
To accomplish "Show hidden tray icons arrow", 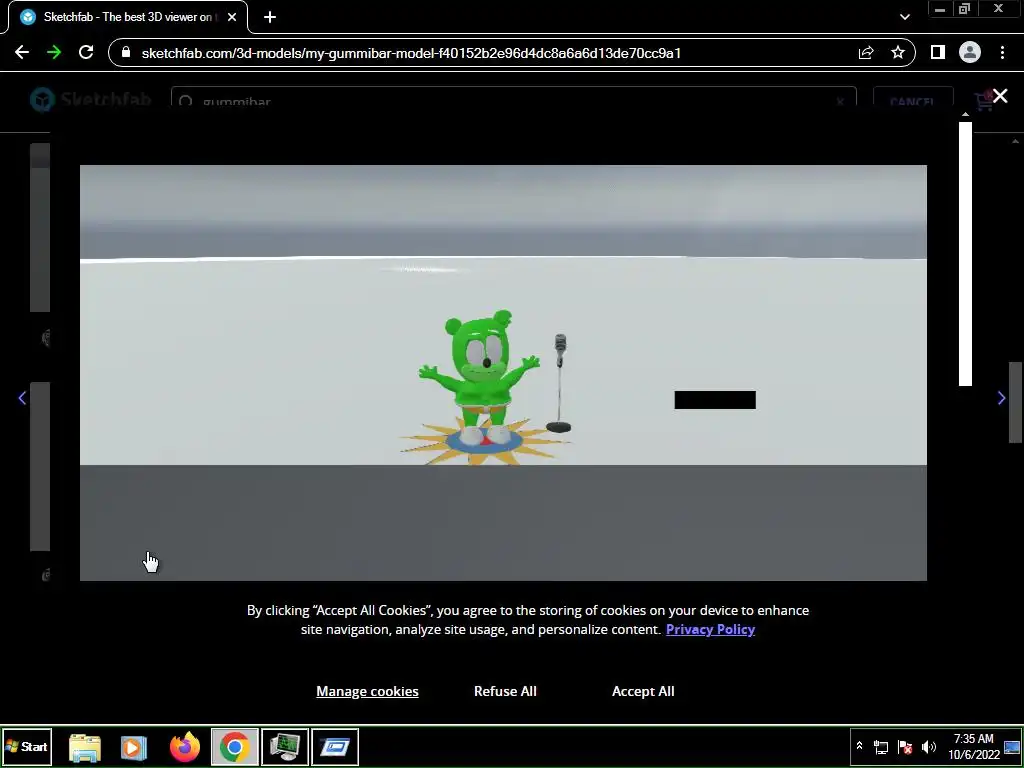I will tap(859, 746).
